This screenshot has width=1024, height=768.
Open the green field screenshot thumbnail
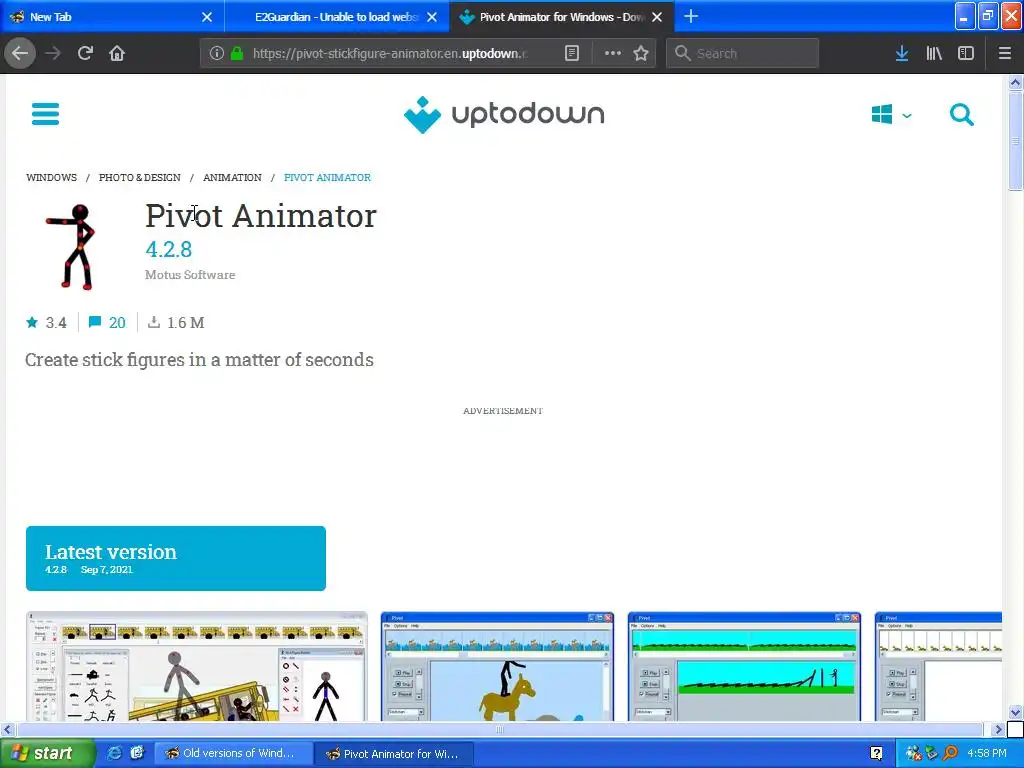pos(744,666)
